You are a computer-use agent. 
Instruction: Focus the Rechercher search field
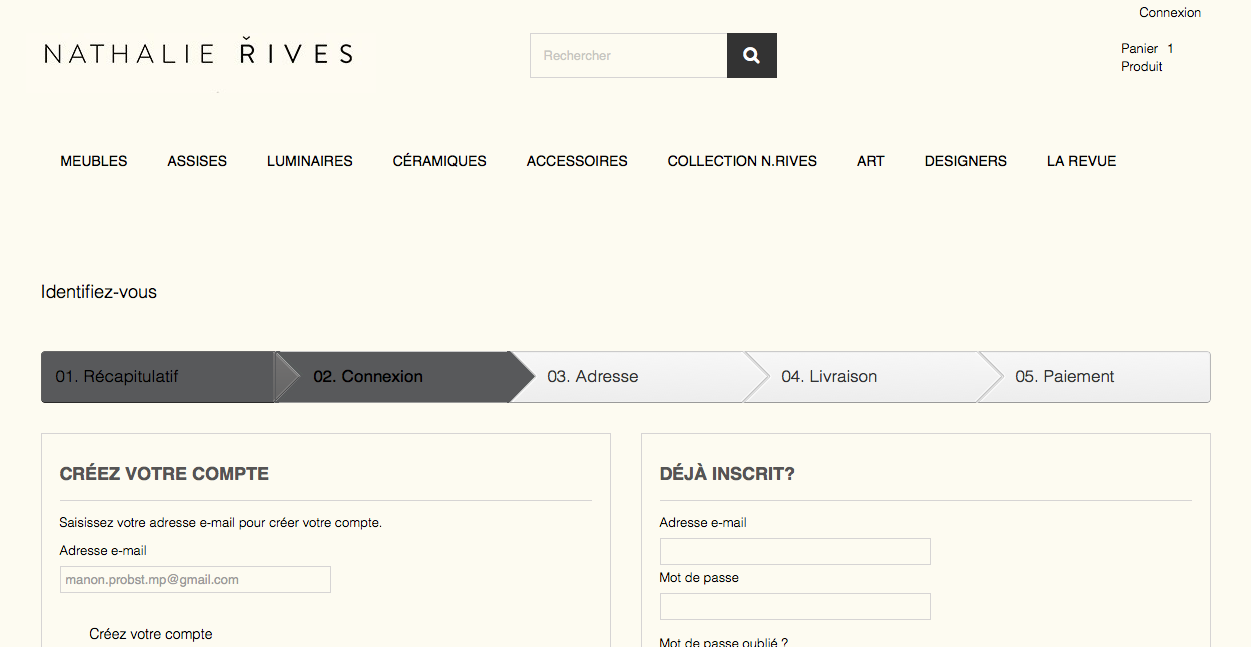pyautogui.click(x=628, y=55)
